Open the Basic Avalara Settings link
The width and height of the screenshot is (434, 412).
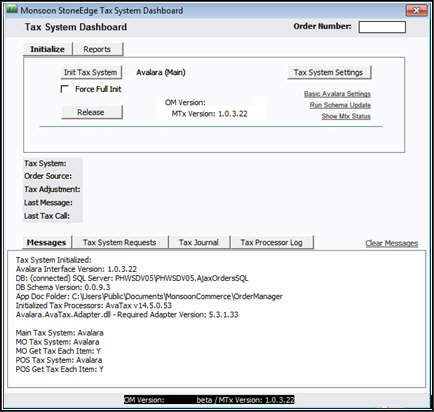point(337,94)
